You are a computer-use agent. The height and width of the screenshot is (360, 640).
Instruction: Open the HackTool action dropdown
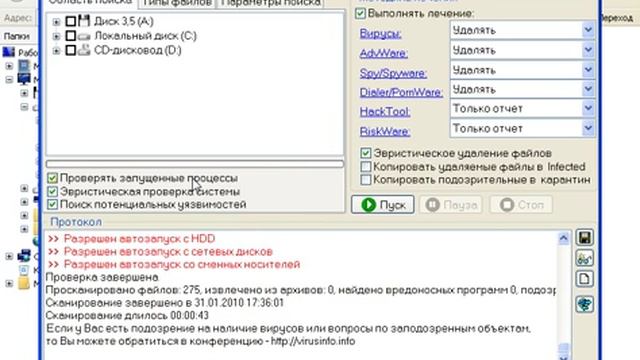[x=588, y=108]
